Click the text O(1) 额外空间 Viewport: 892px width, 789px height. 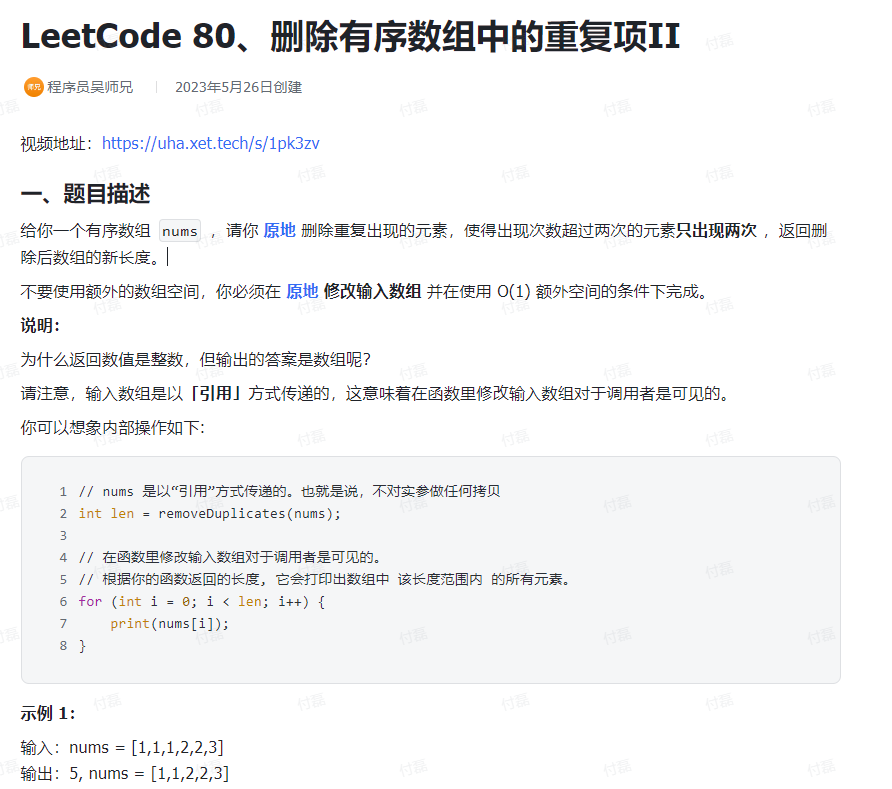tap(554, 291)
